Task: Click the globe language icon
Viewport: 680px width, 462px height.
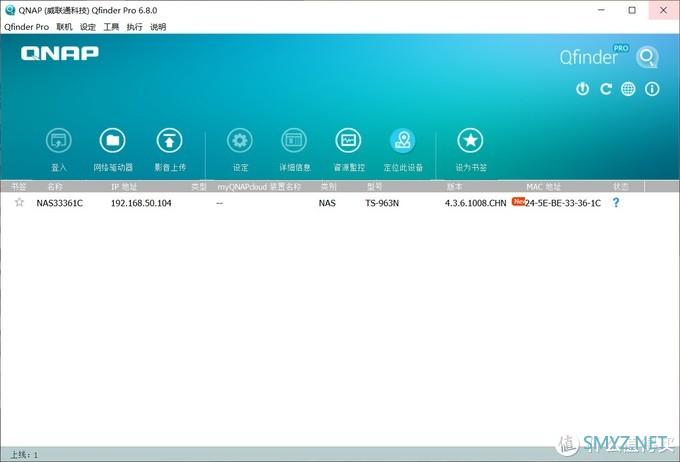Action: click(628, 89)
